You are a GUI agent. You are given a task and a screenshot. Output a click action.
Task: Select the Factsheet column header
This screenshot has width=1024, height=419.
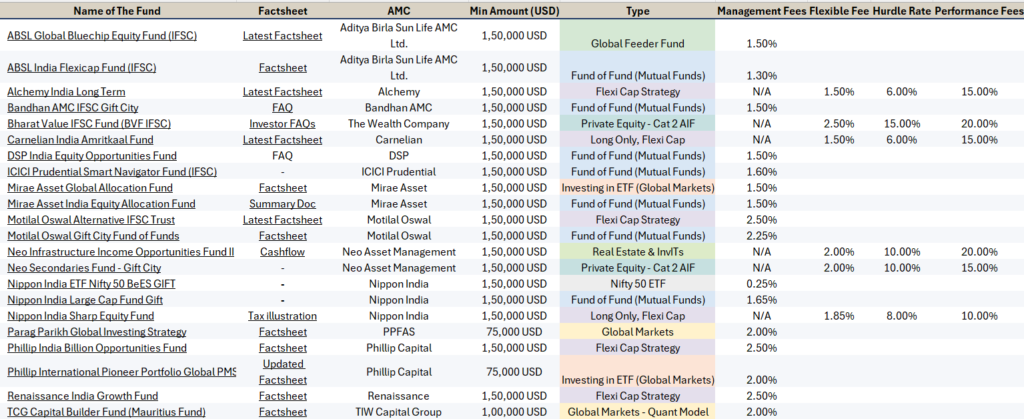point(282,11)
